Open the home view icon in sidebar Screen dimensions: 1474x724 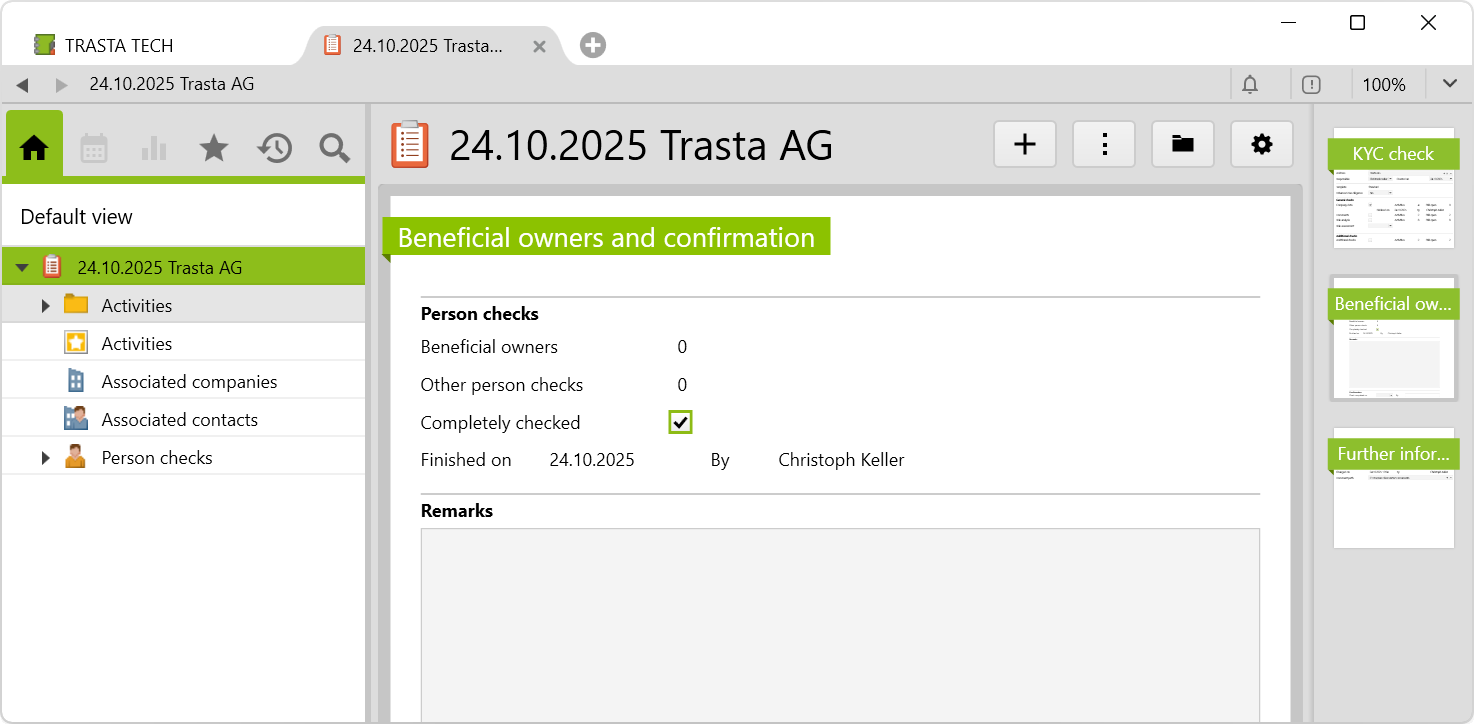34,148
